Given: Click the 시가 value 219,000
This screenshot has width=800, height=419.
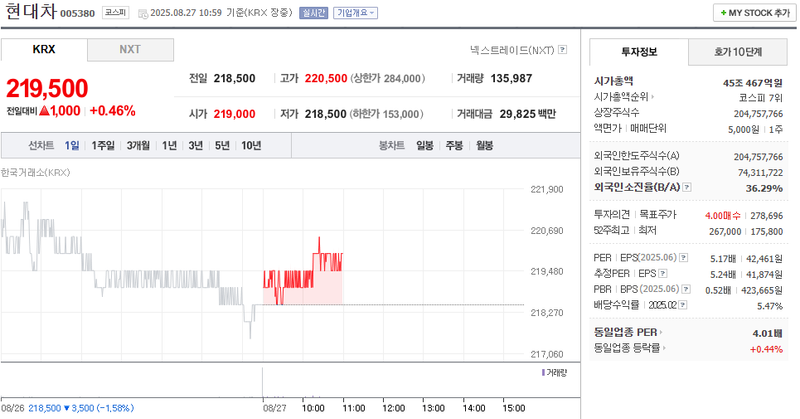Looking at the screenshot, I should [234, 114].
